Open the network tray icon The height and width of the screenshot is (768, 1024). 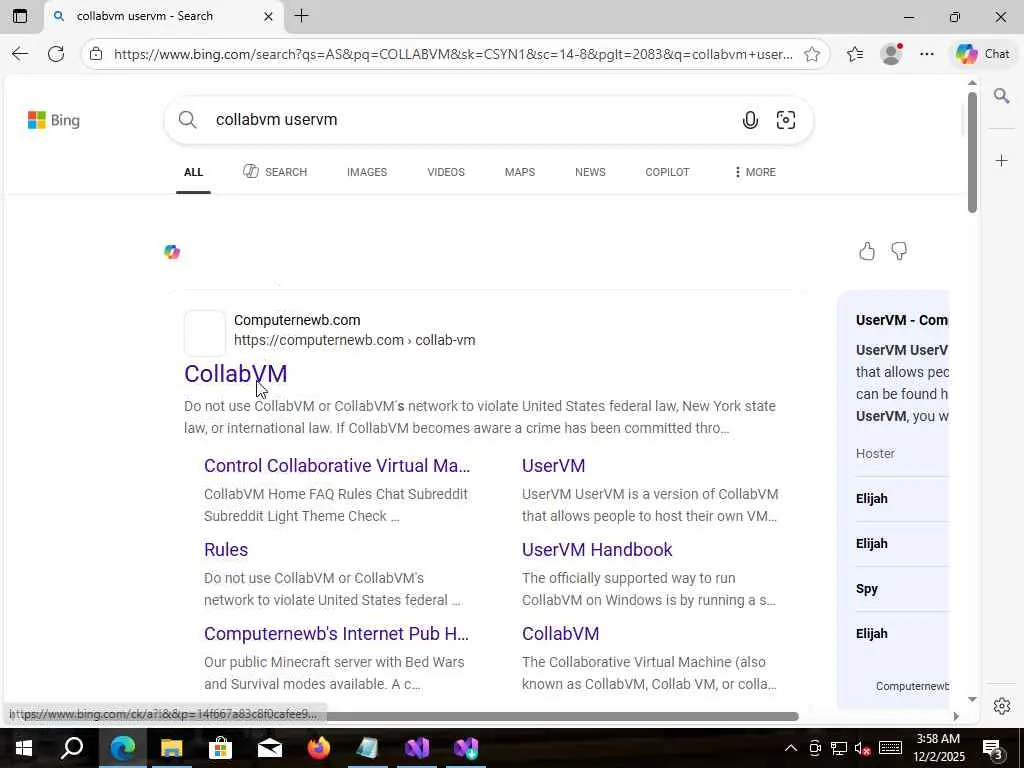(839, 748)
